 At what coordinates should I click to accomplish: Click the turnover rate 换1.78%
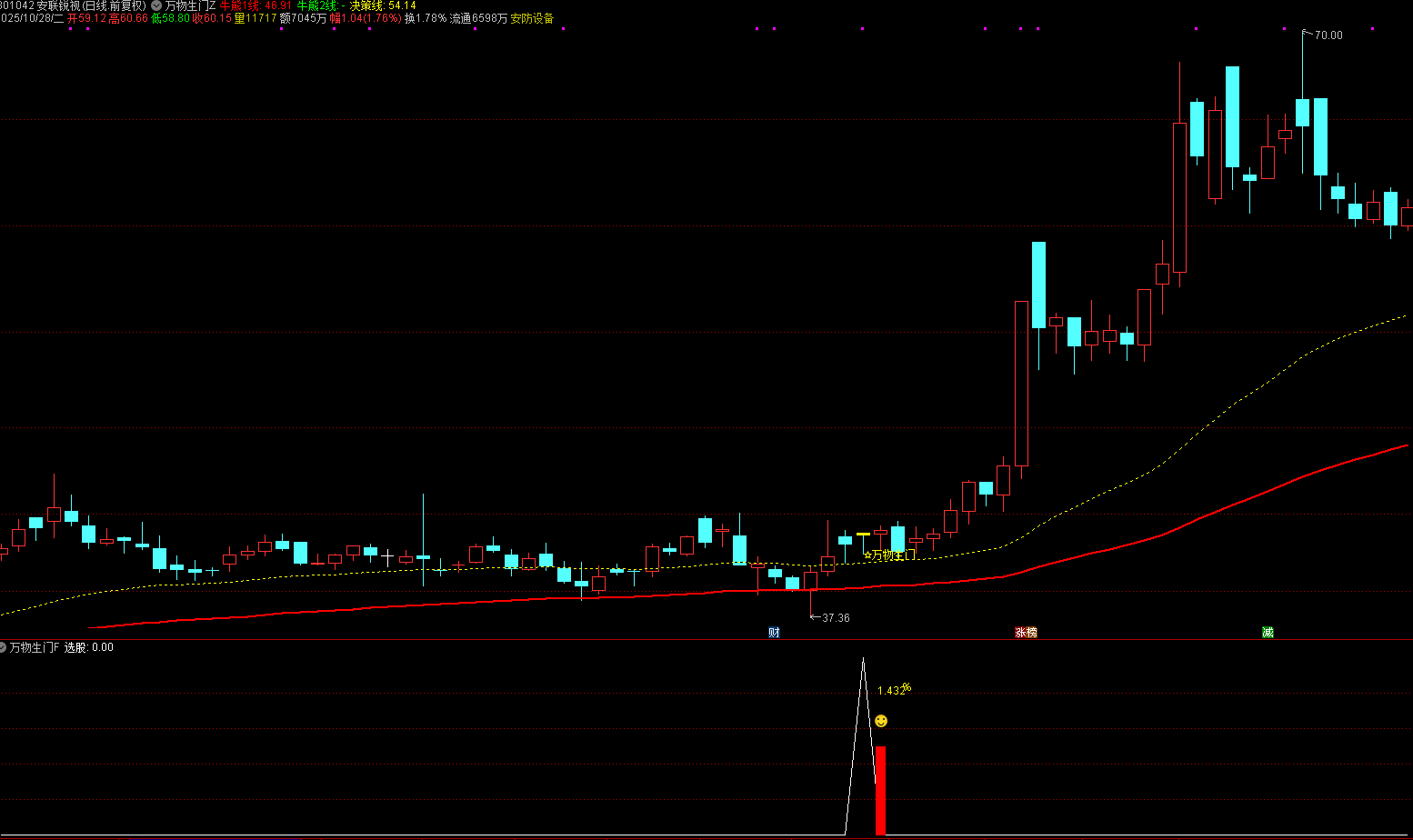426,18
